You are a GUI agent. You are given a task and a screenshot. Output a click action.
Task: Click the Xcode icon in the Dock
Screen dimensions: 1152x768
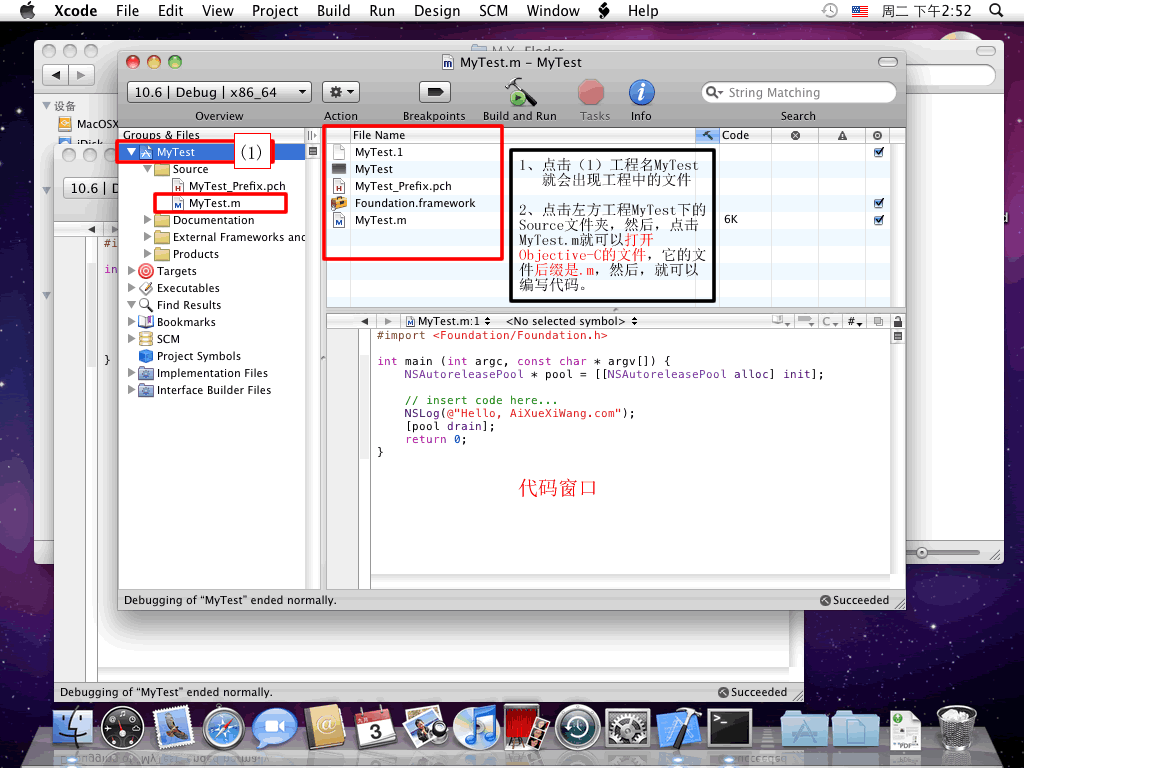tap(679, 727)
